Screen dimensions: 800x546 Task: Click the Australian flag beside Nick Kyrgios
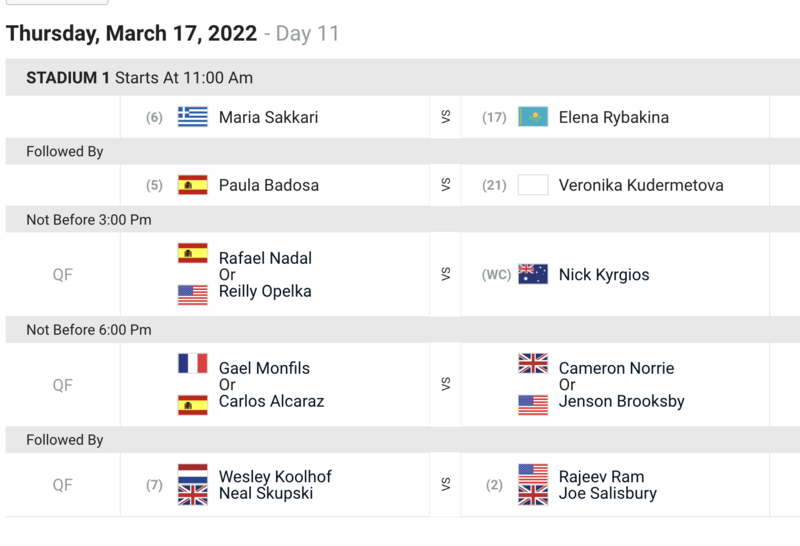click(533, 275)
